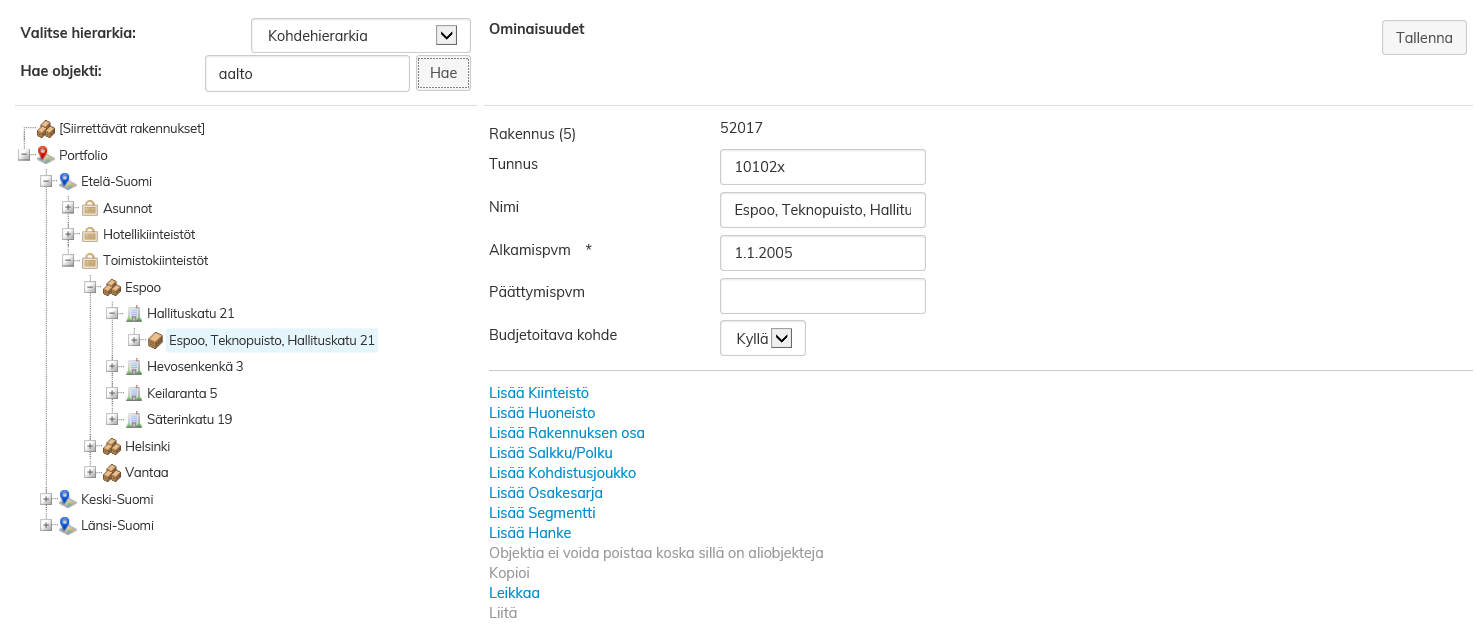Select Säterinkatu 19 in the tree
The width and height of the screenshot is (1477, 625).
click(x=189, y=419)
